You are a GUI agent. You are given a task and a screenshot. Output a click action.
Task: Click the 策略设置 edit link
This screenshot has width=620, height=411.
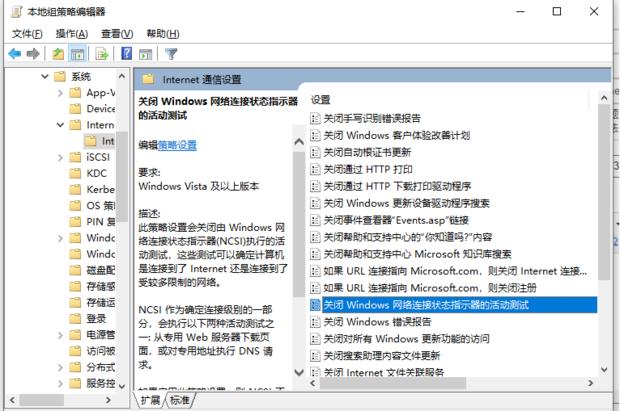click(177, 145)
